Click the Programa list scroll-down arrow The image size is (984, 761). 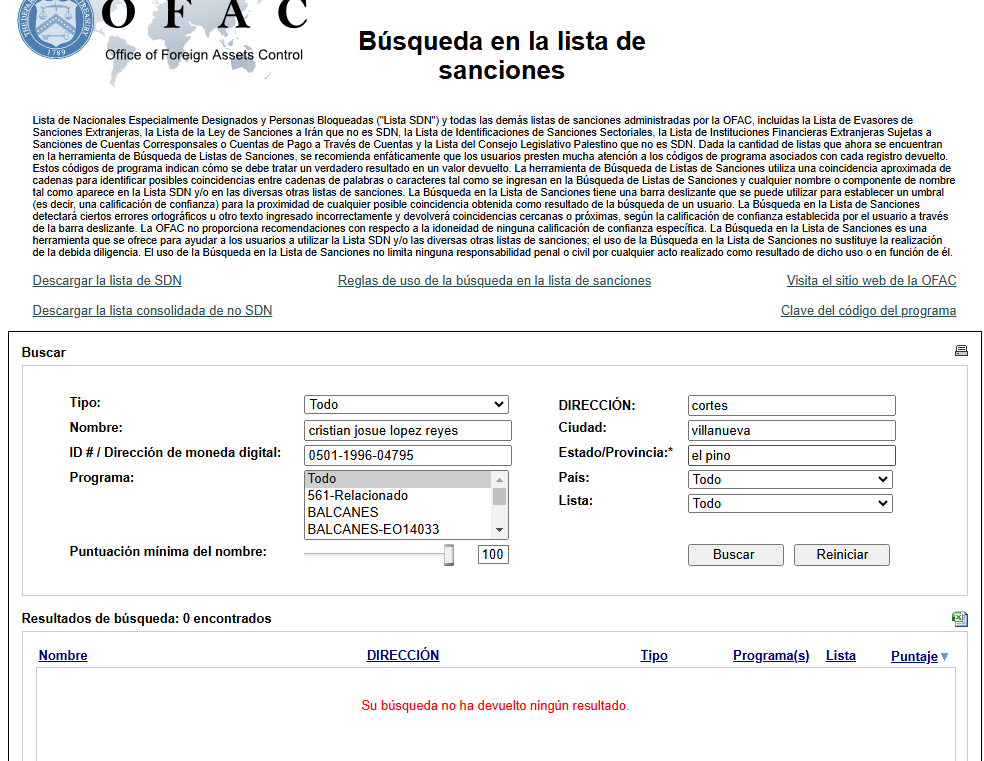click(500, 530)
